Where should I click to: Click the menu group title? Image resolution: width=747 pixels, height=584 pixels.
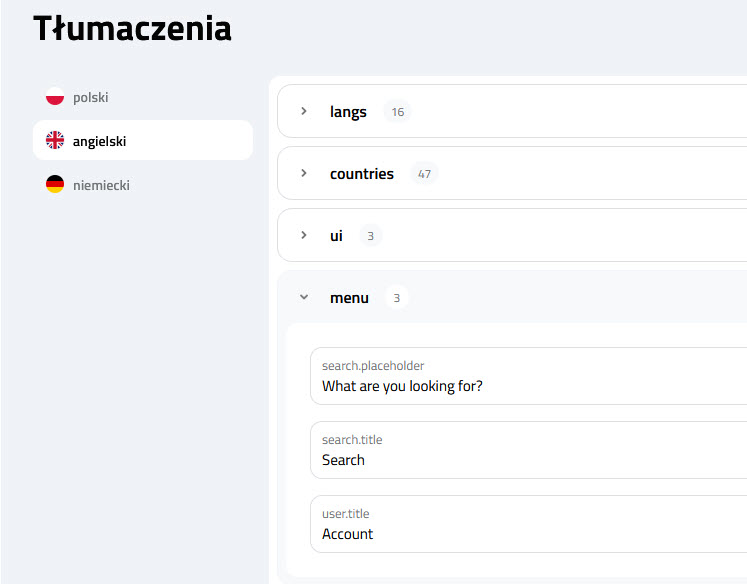[349, 298]
